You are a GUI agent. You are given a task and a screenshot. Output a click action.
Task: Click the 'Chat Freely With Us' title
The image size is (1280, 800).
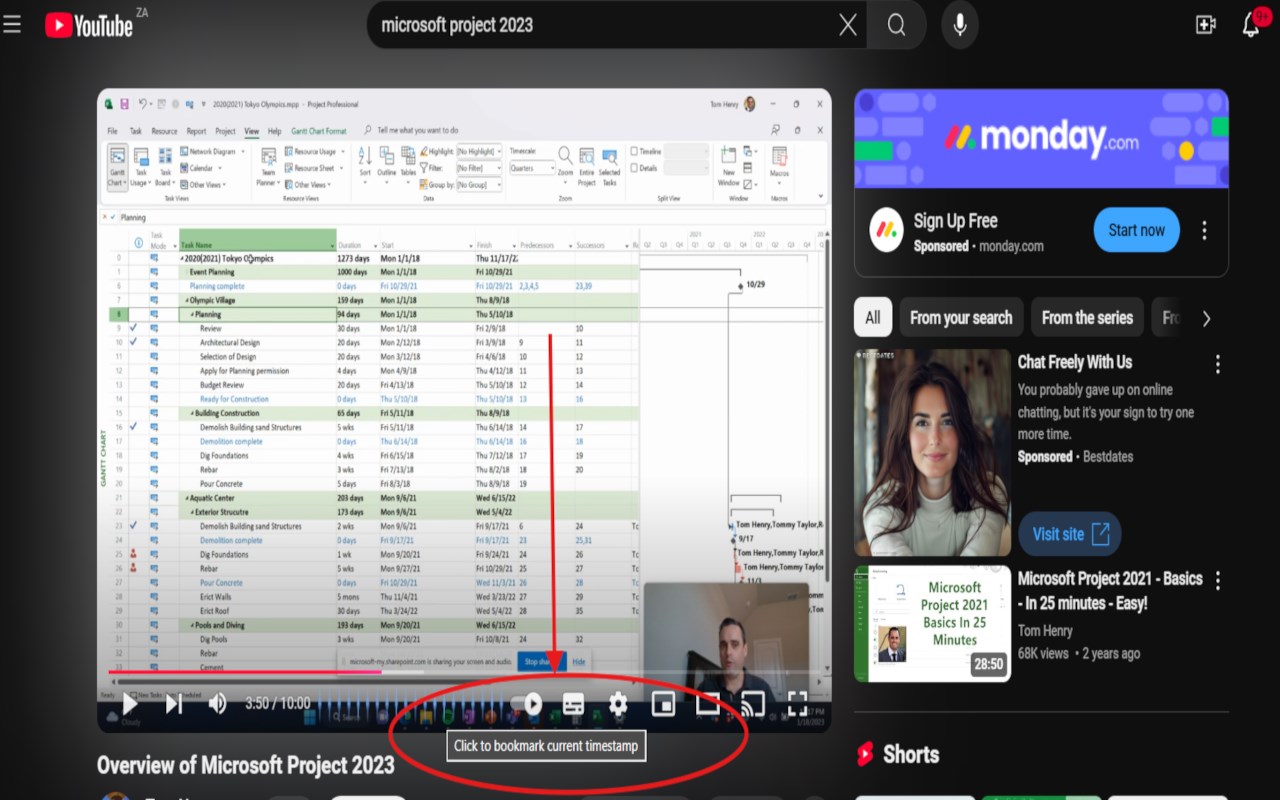[1075, 362]
